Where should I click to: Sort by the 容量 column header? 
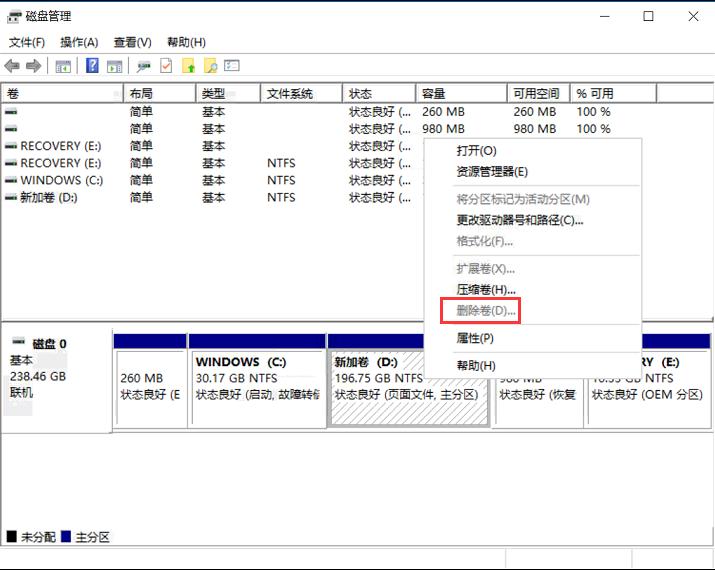[461, 94]
